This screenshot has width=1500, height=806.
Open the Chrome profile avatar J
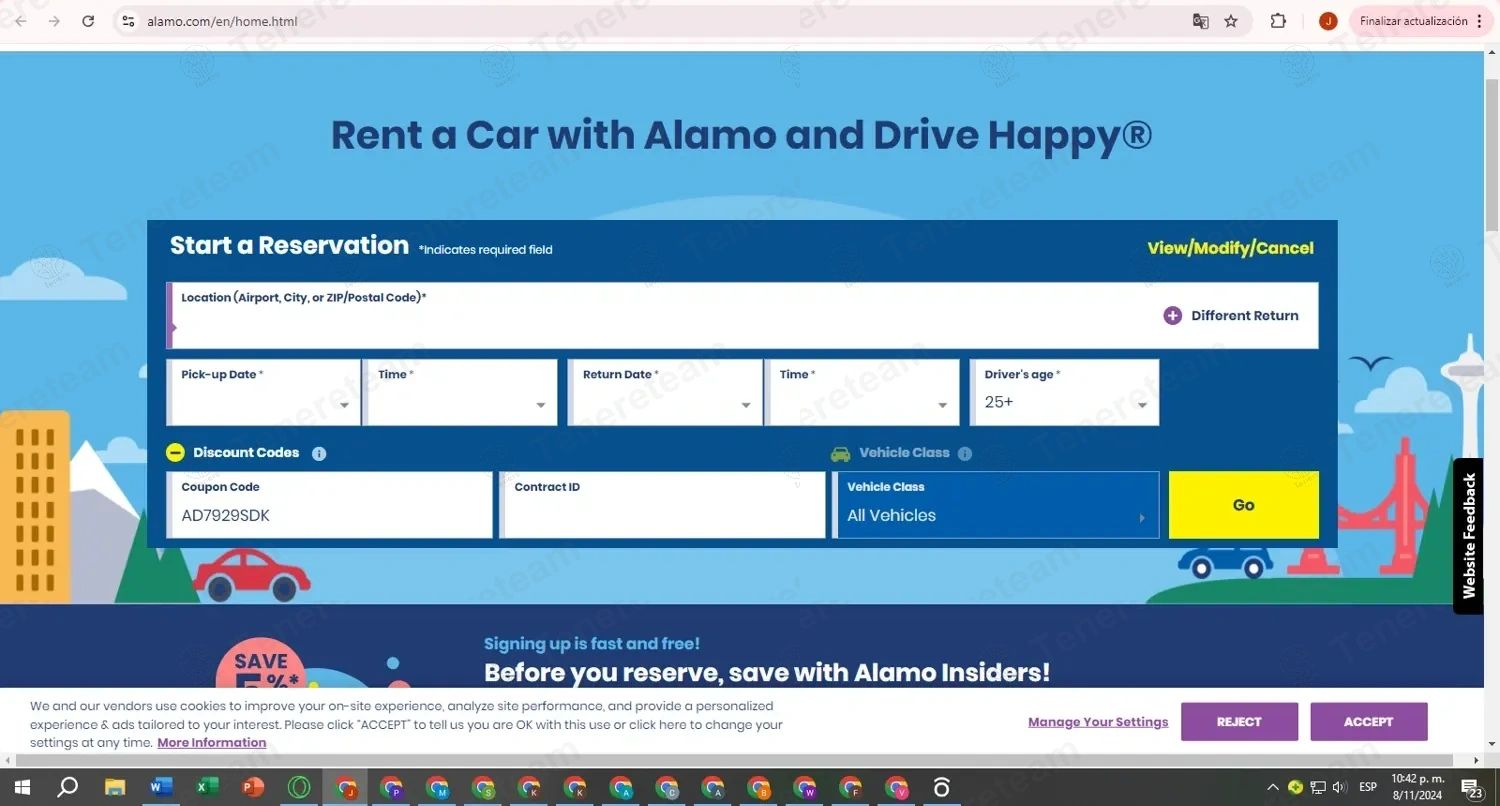(x=1328, y=21)
